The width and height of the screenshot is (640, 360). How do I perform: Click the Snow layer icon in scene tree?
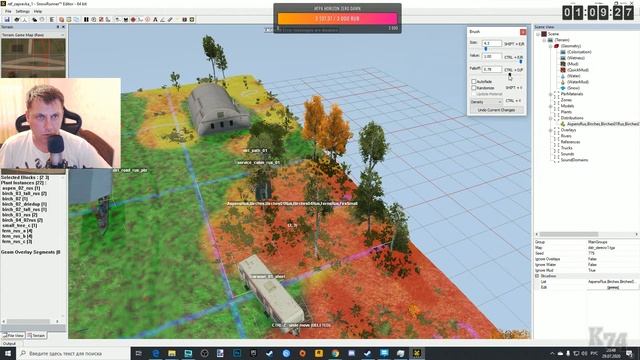click(563, 88)
